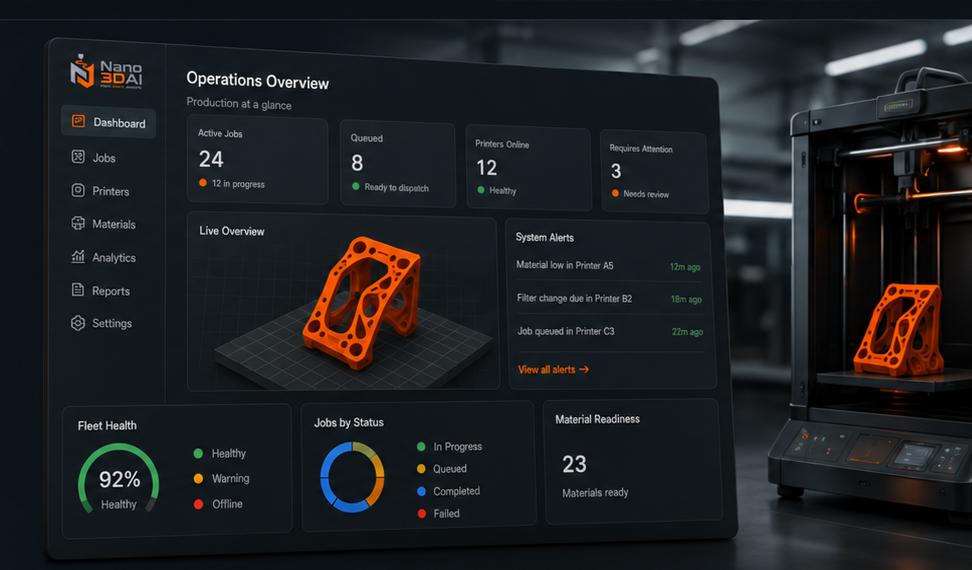Click the arrow beside View all alerts
972x570 pixels.
pyautogui.click(x=584, y=369)
